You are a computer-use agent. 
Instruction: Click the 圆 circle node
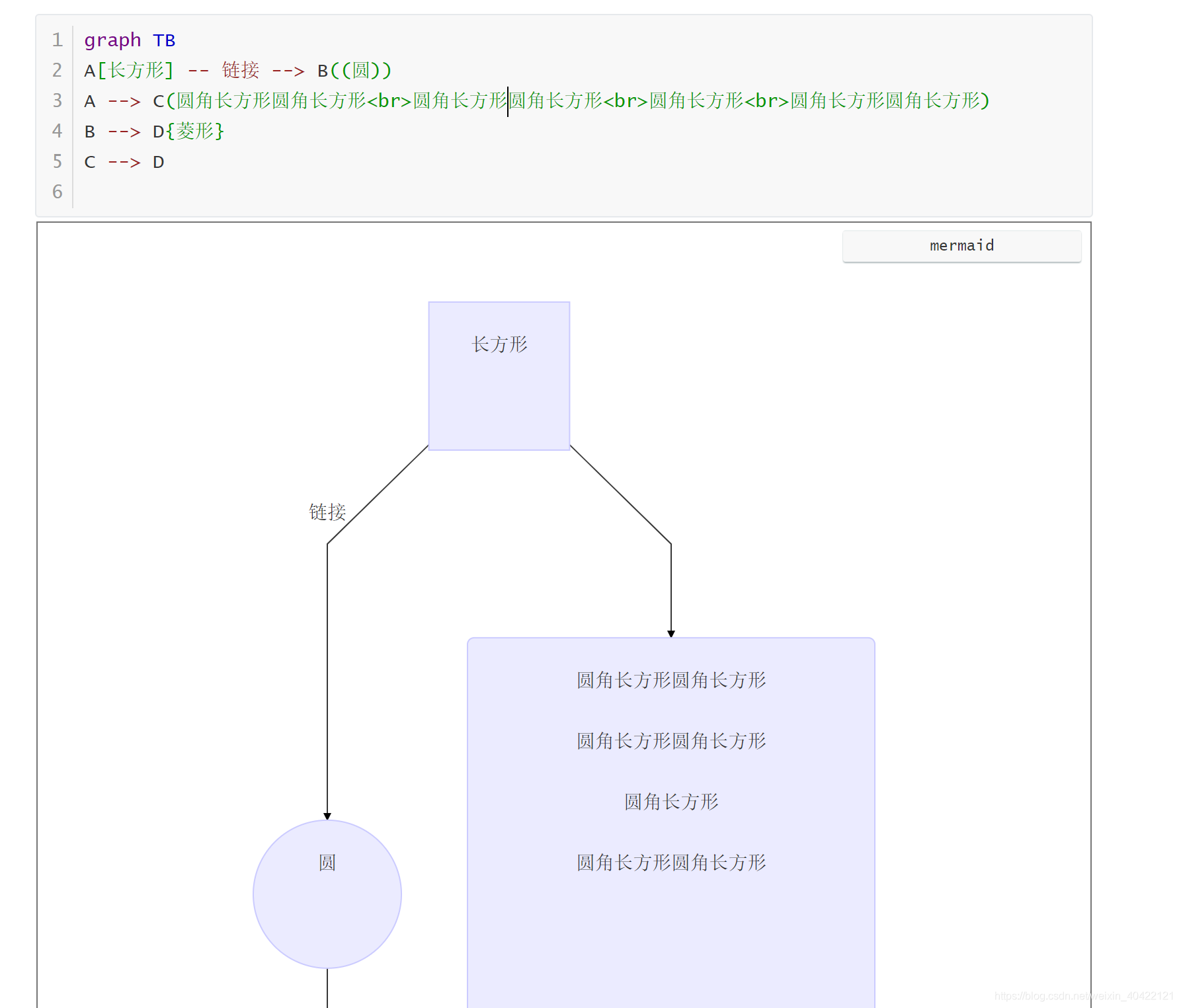pyautogui.click(x=327, y=894)
